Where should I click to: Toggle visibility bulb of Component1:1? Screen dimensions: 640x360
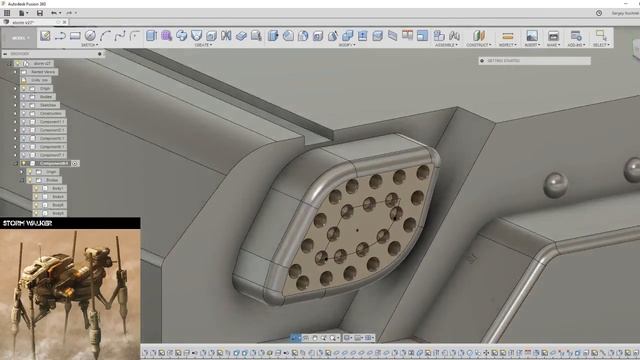(x=24, y=122)
